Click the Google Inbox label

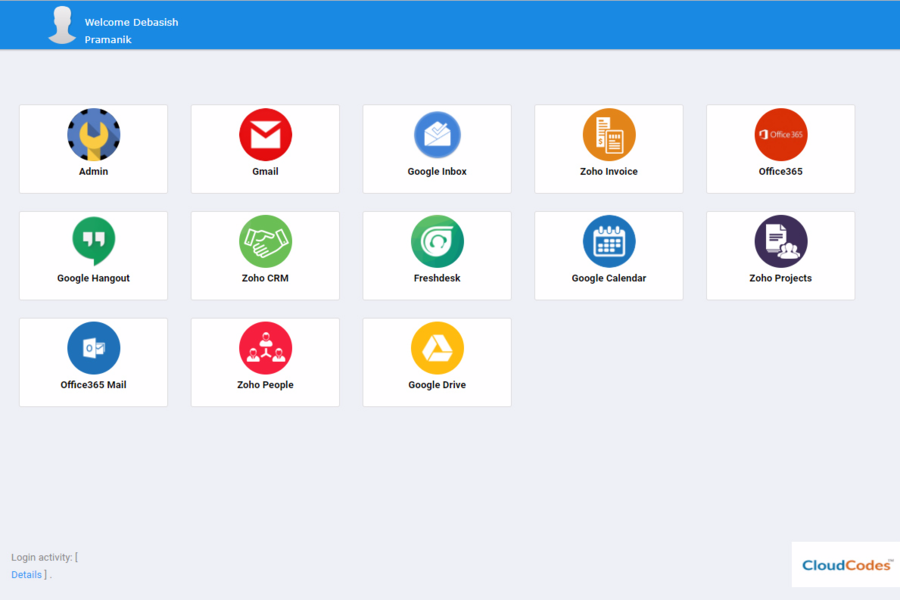pyautogui.click(x=437, y=172)
